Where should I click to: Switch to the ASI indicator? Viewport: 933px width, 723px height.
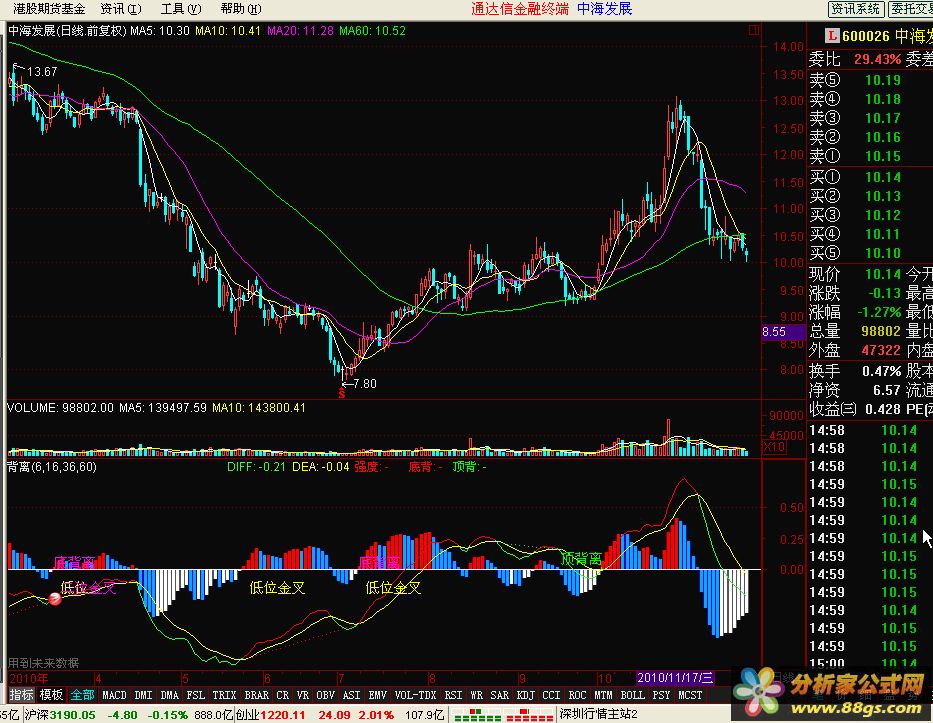point(351,695)
